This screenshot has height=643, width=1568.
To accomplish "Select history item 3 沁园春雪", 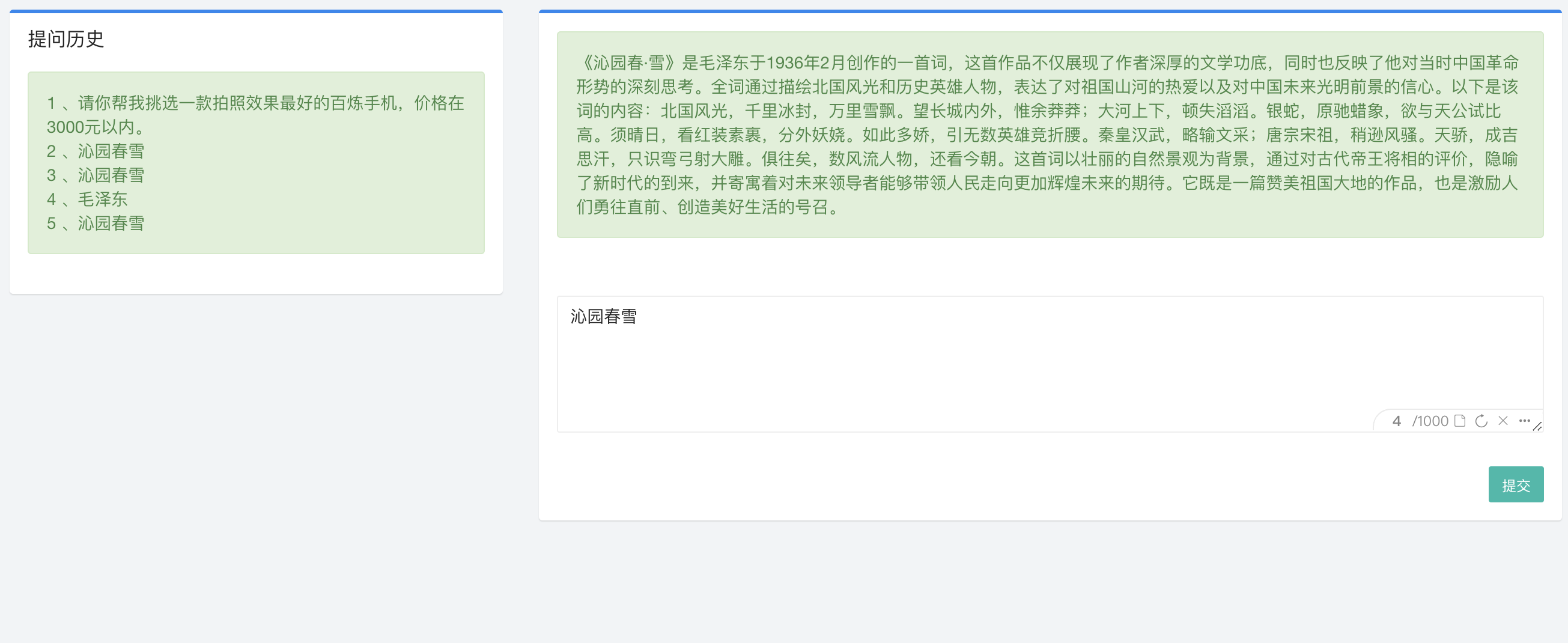I will coord(96,175).
